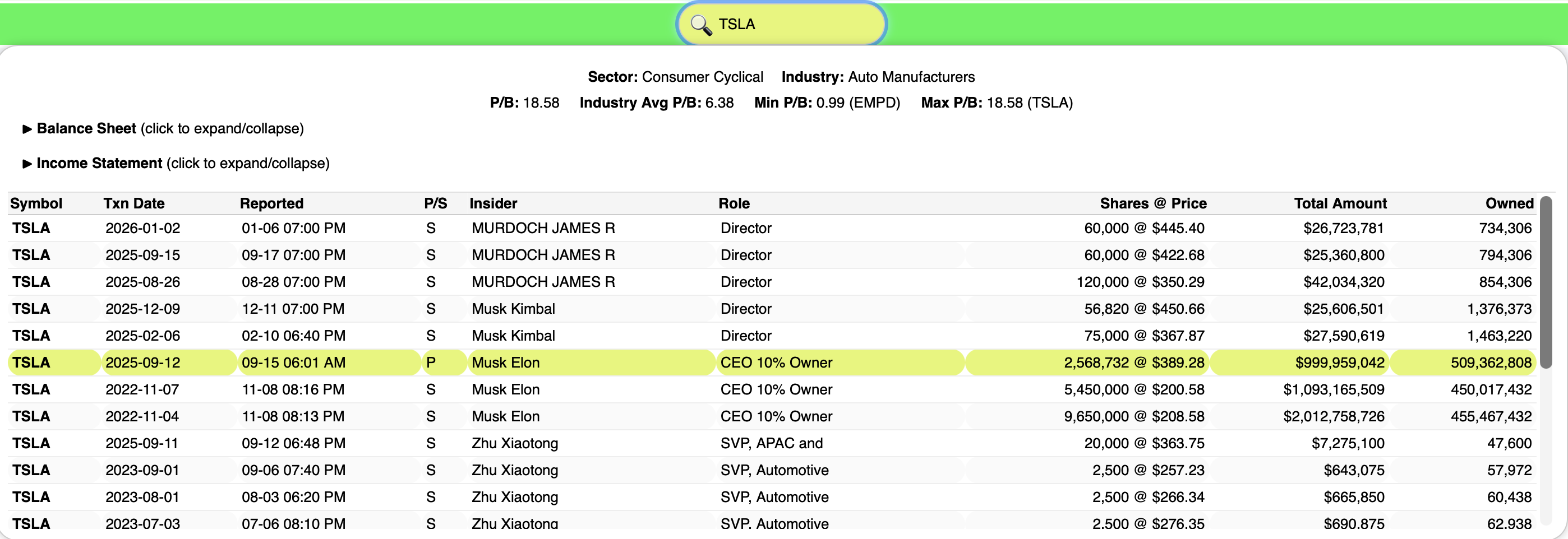The width and height of the screenshot is (1568, 539).
Task: Click the $1,093,165,509 total amount
Action: [1334, 389]
